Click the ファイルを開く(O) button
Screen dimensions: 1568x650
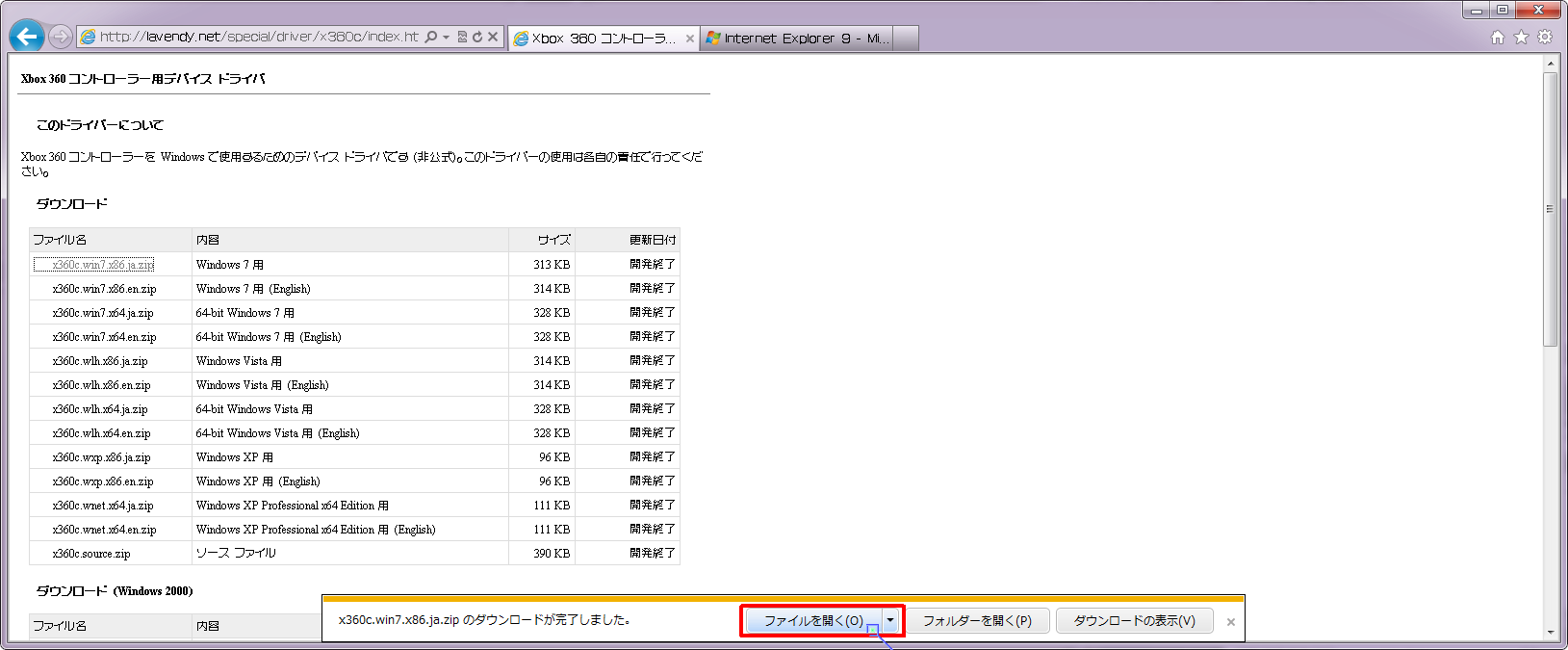(x=813, y=621)
